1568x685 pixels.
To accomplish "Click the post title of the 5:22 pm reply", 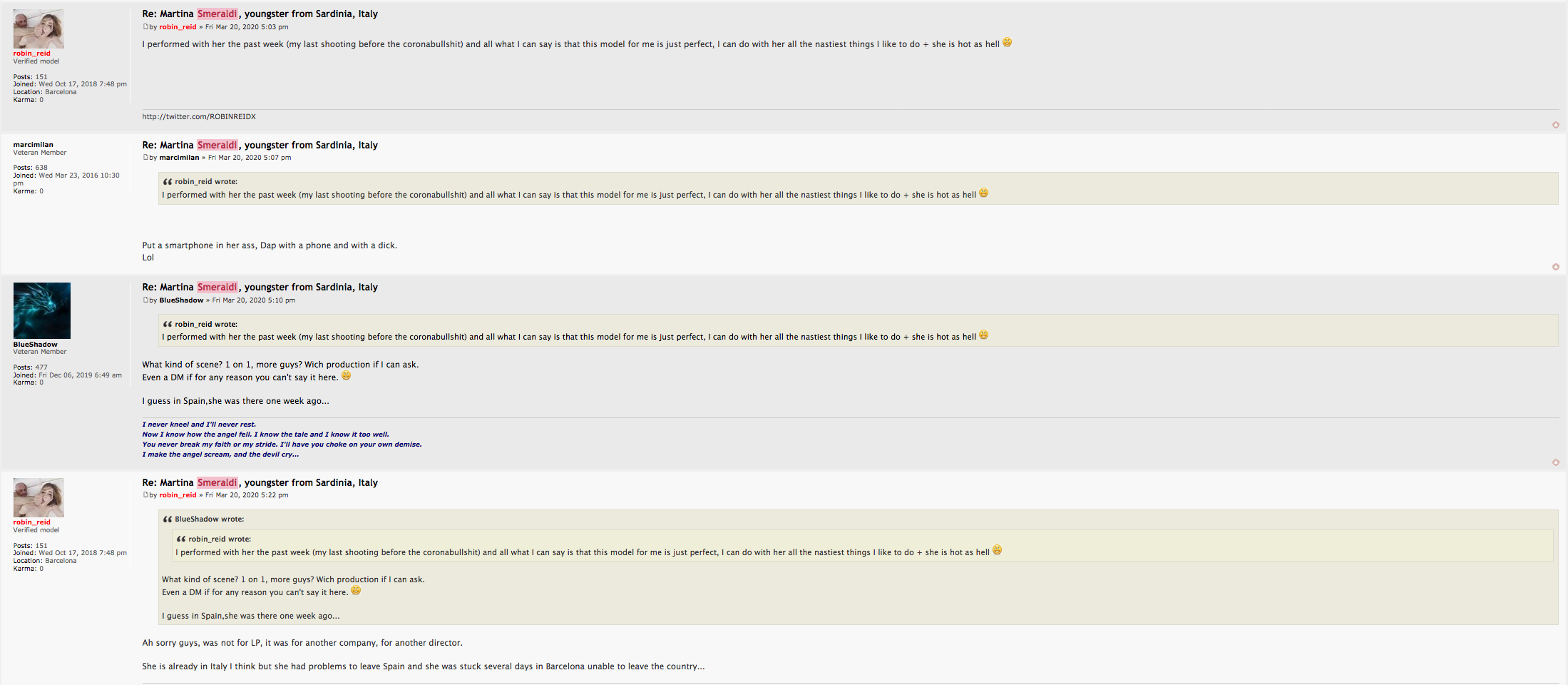I will coord(260,482).
